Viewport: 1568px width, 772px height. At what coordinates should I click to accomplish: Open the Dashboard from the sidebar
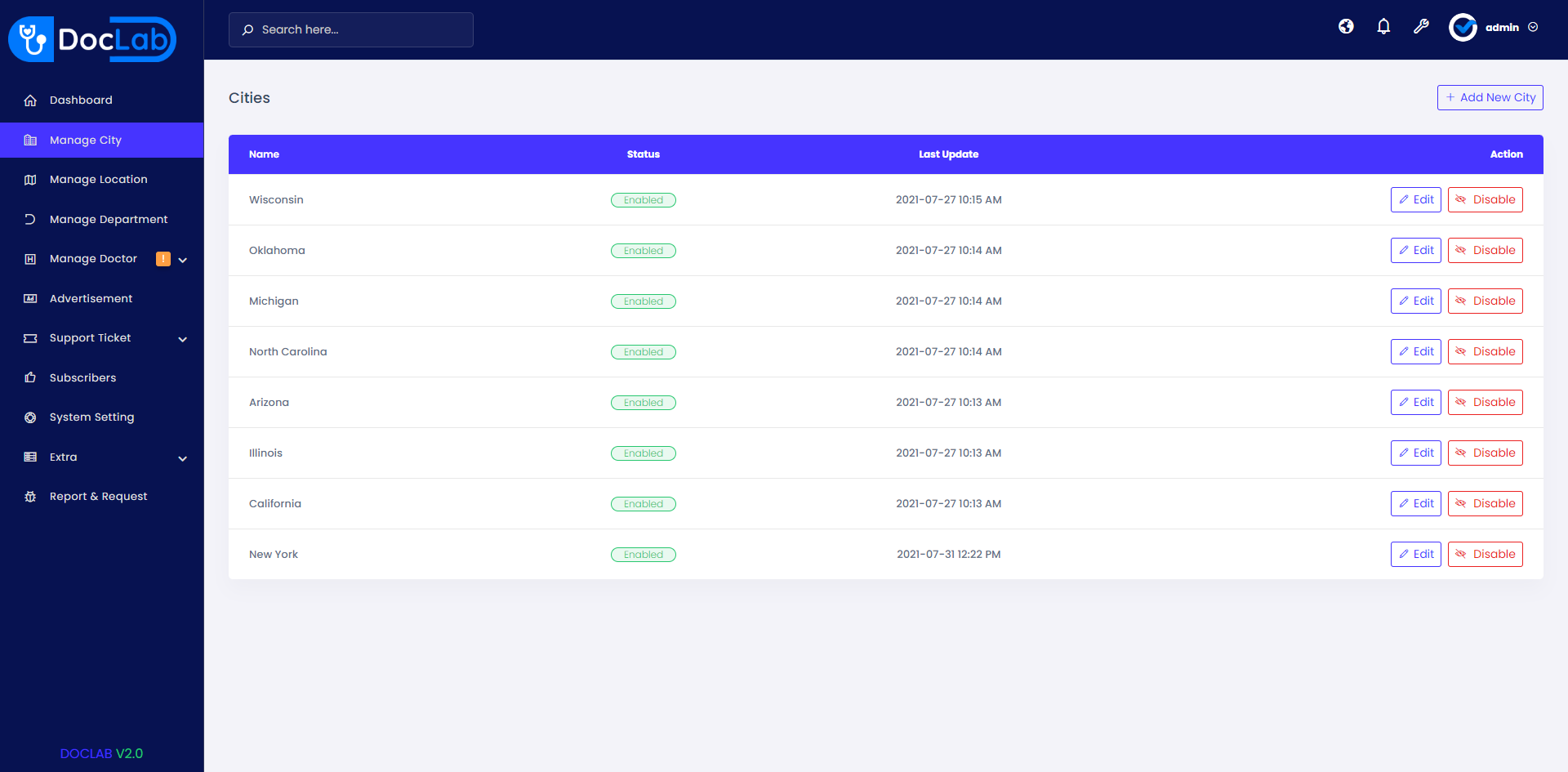pyautogui.click(x=81, y=100)
